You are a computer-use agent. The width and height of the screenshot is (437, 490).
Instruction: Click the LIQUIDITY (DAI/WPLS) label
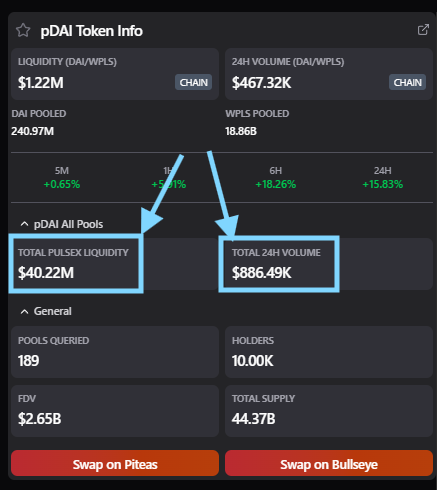tap(67, 62)
